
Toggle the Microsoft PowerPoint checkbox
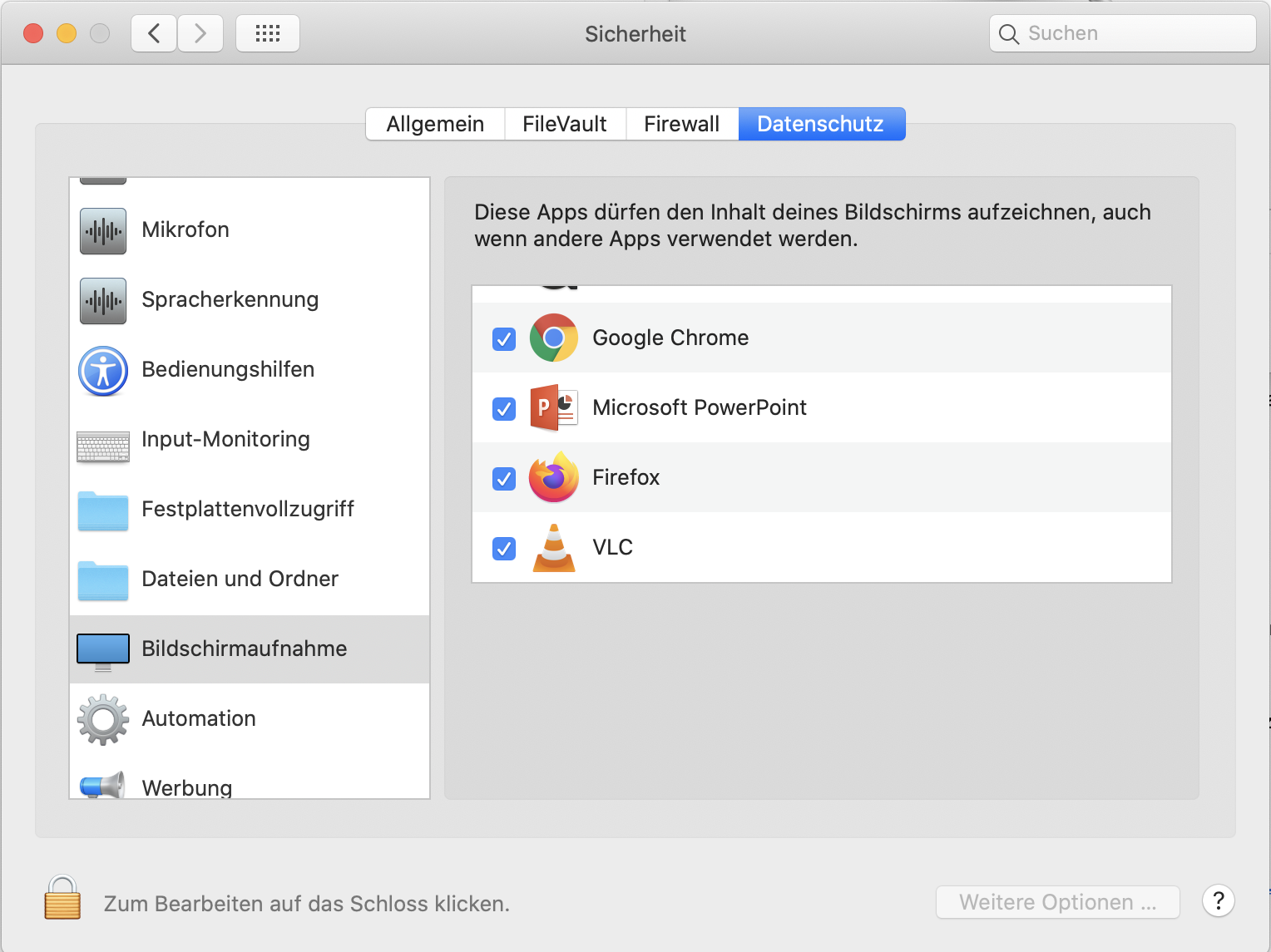[x=504, y=409]
